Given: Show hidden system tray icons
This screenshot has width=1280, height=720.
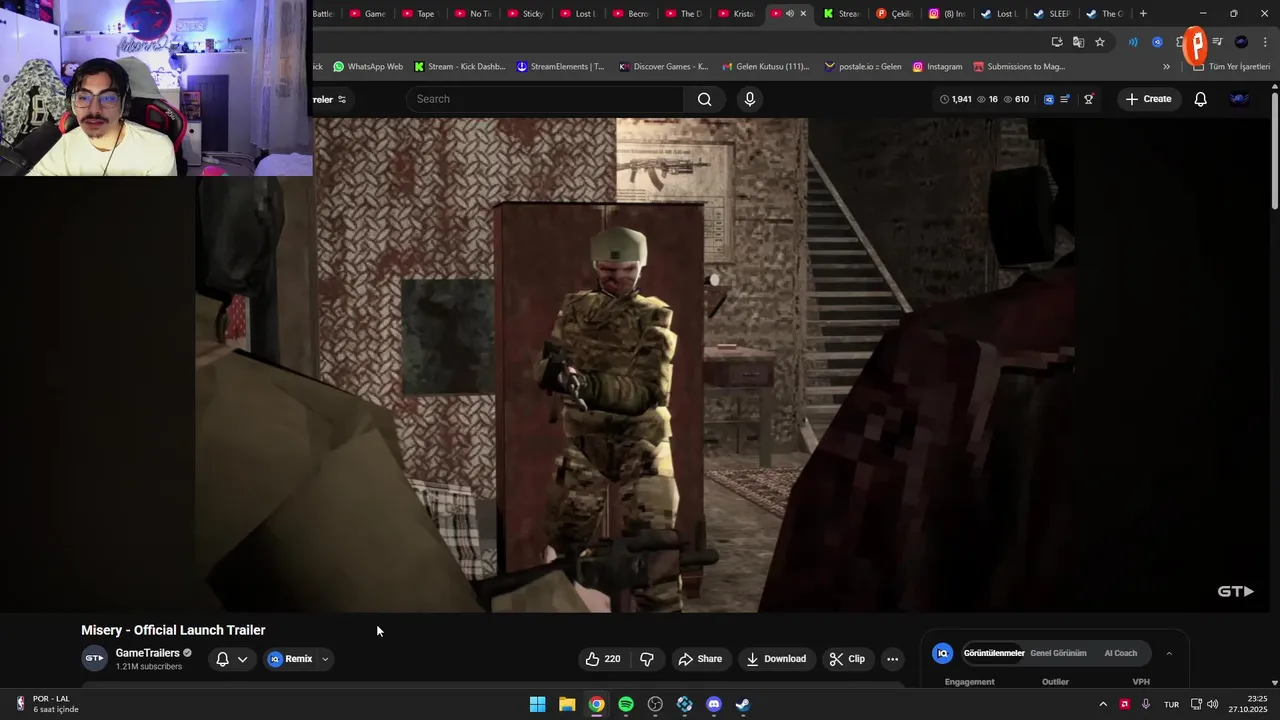Looking at the screenshot, I should (x=1103, y=704).
